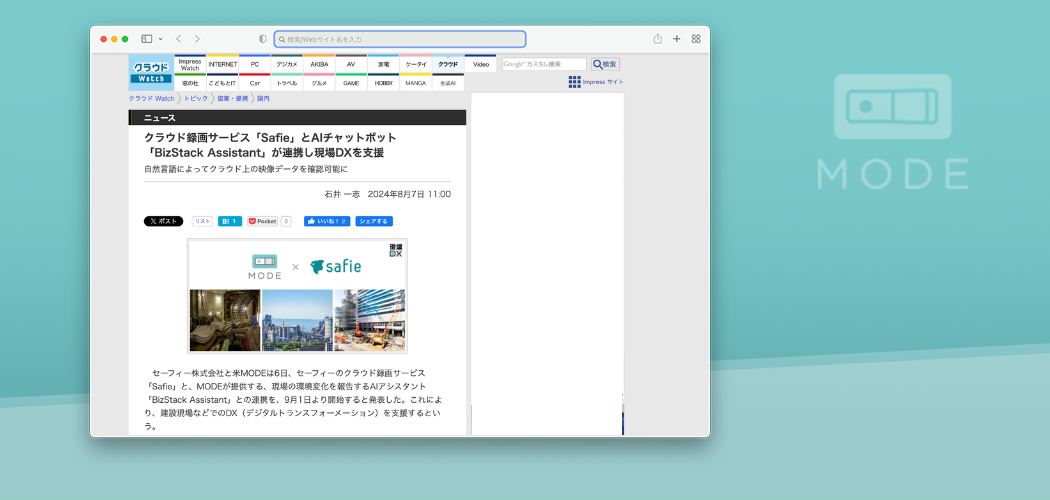Viewport: 1050px width, 500px height.
Task: Open the MODE x Safie article image
Action: (x=297, y=296)
